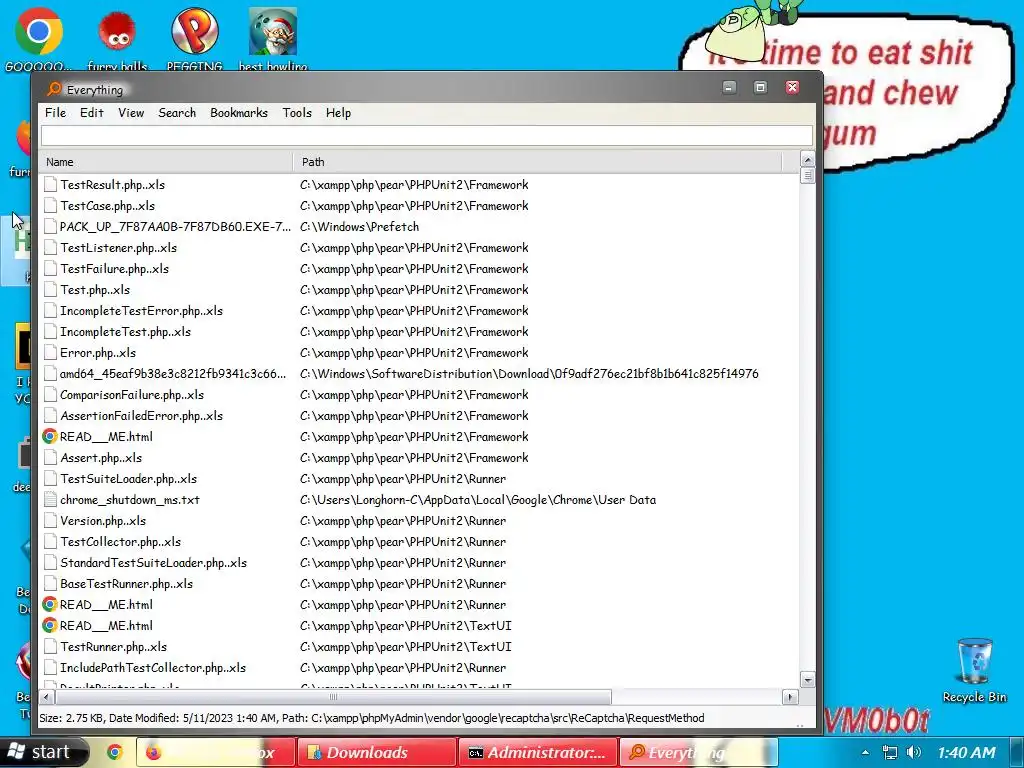
Task: Switch to the Administrator command prompt taskbar button
Action: click(537, 752)
